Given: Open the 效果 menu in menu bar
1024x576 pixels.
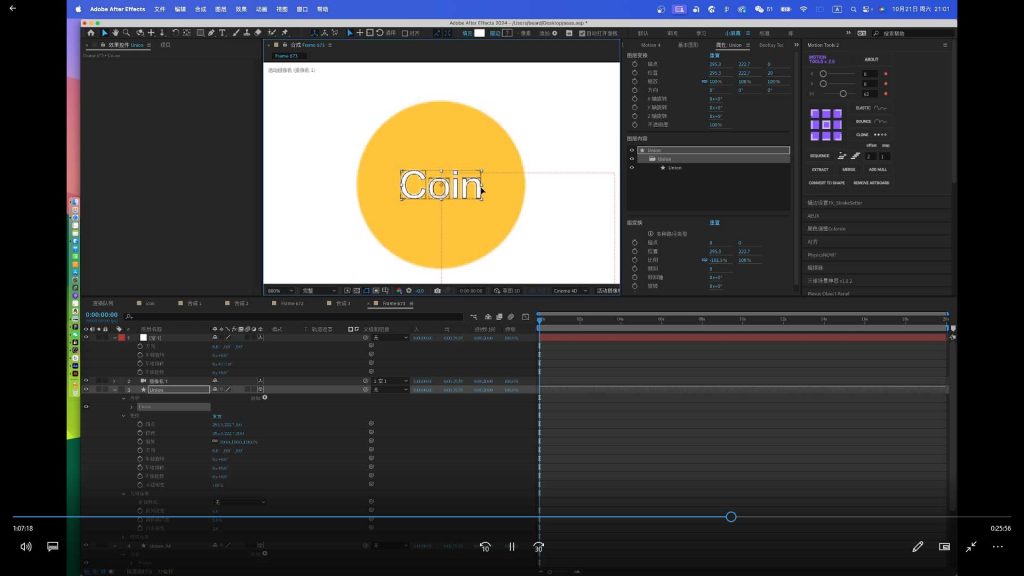Looking at the screenshot, I should click(242, 8).
